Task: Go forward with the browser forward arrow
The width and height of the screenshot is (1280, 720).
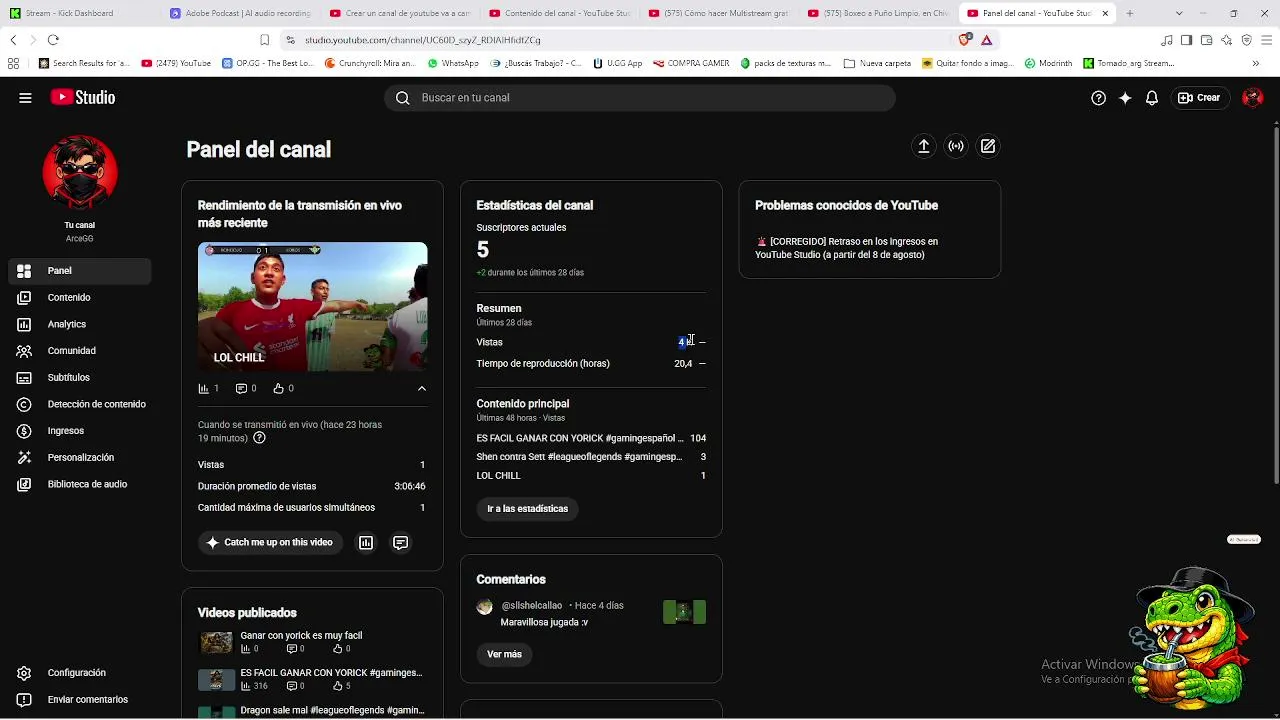Action: 33,40
